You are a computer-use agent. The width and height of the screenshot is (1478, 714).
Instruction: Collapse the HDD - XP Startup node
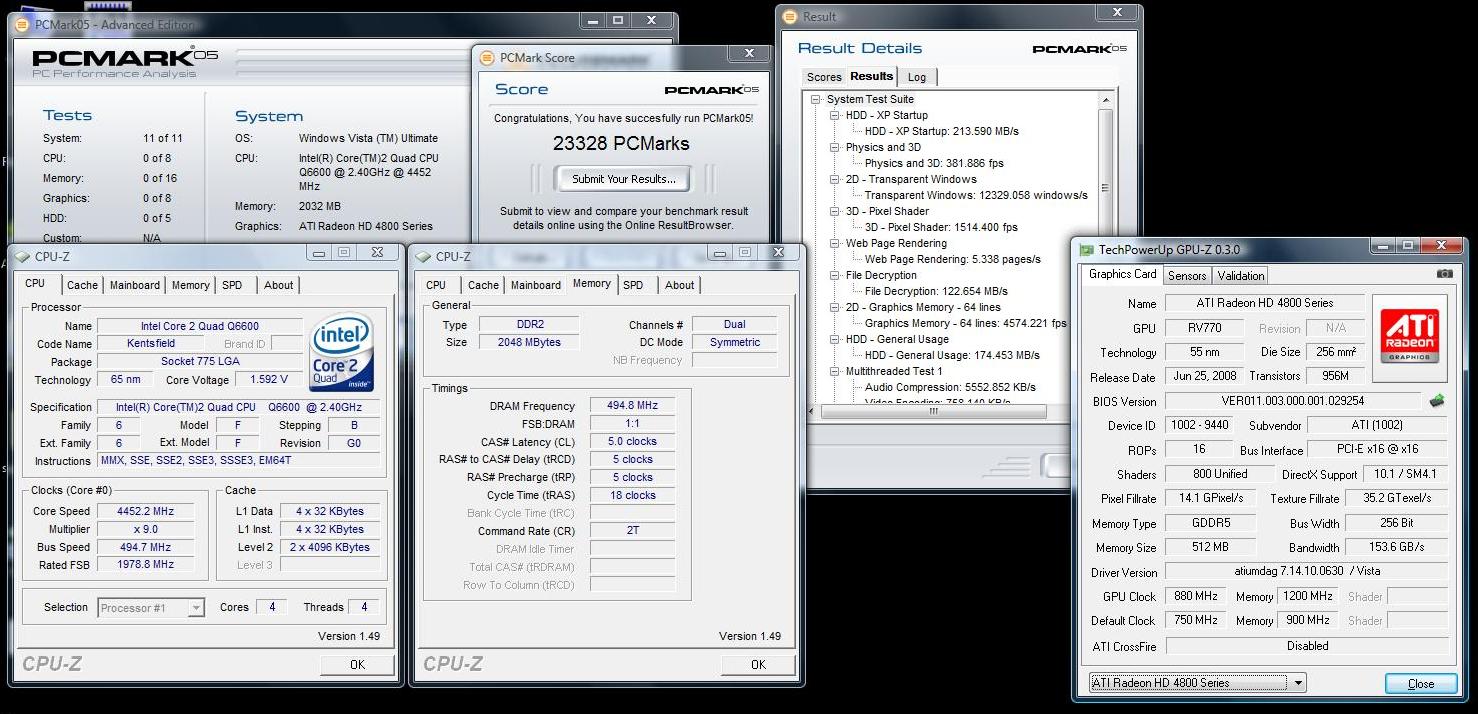click(x=835, y=115)
